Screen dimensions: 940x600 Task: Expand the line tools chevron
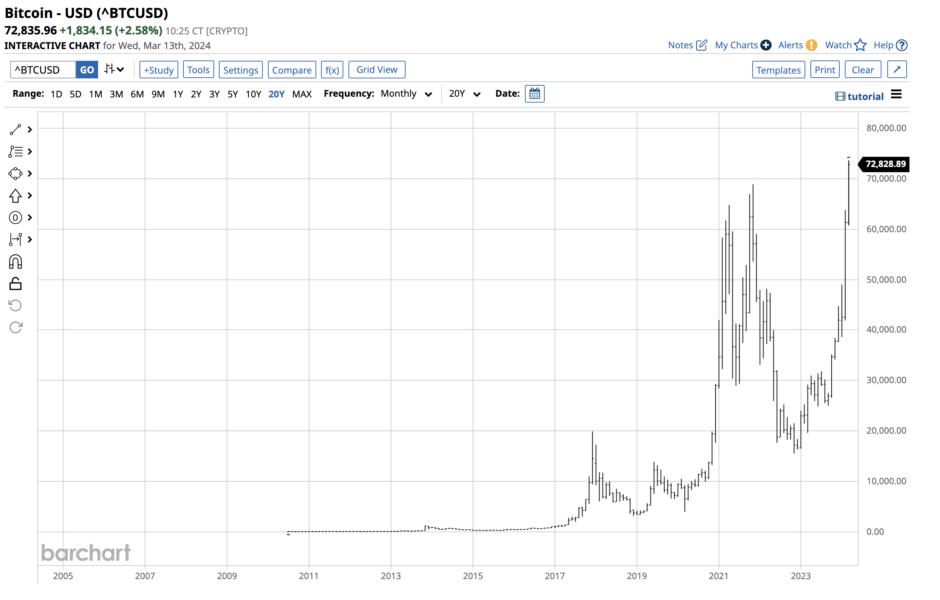point(29,129)
